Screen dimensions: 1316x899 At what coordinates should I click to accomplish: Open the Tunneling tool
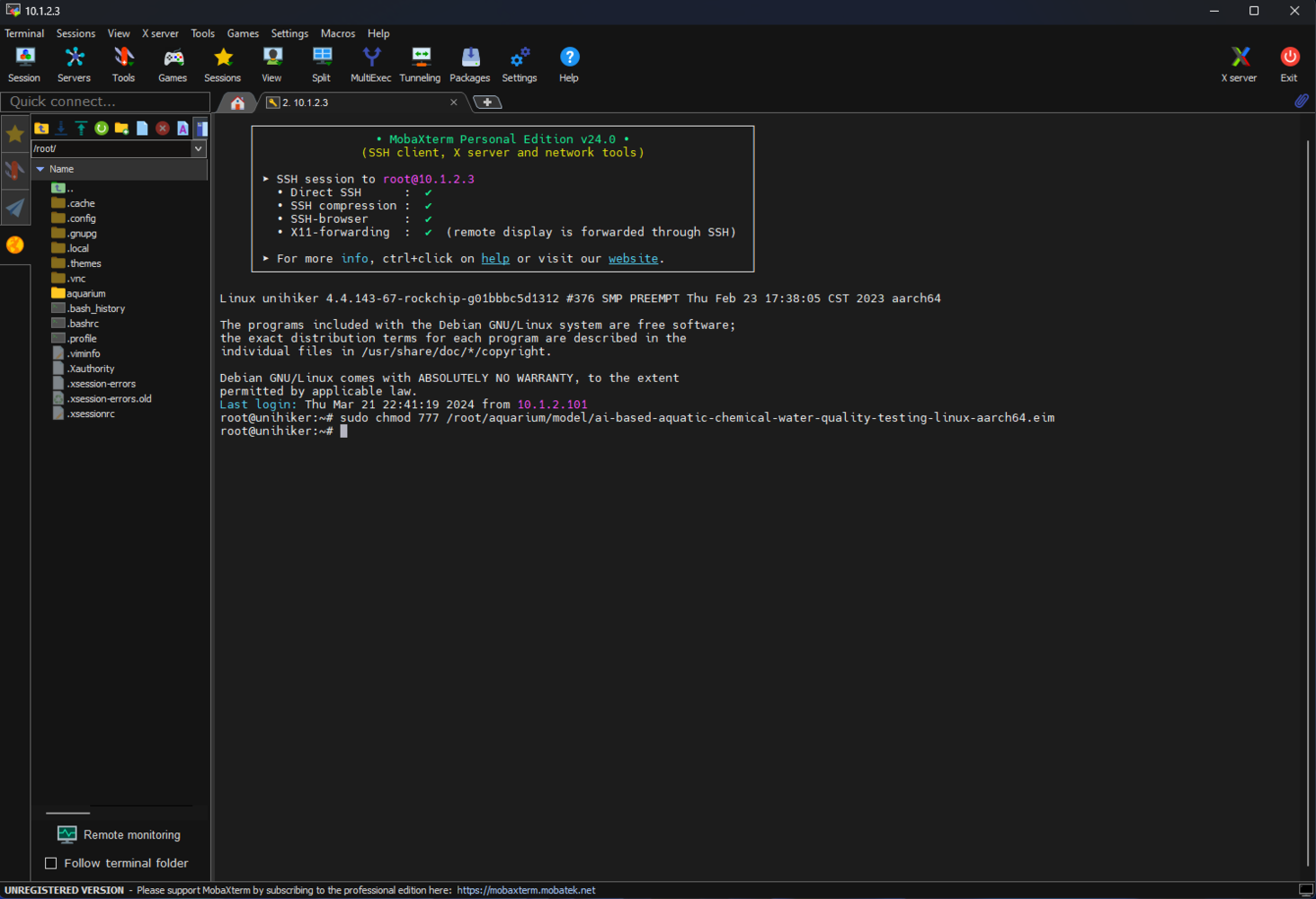[420, 65]
